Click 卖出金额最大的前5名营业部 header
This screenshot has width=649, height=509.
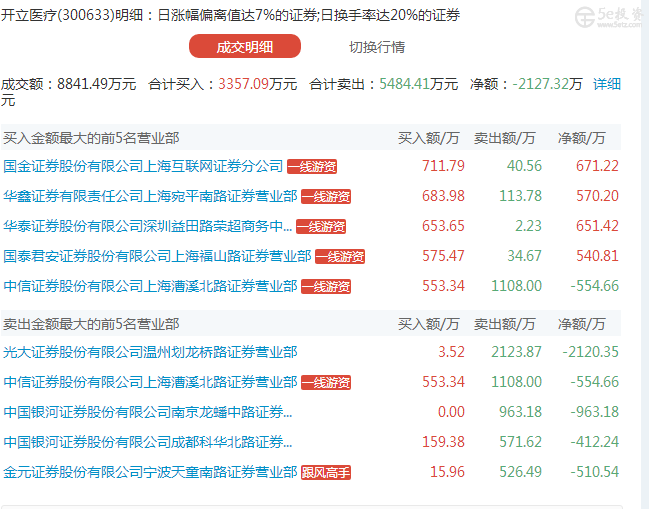91,324
